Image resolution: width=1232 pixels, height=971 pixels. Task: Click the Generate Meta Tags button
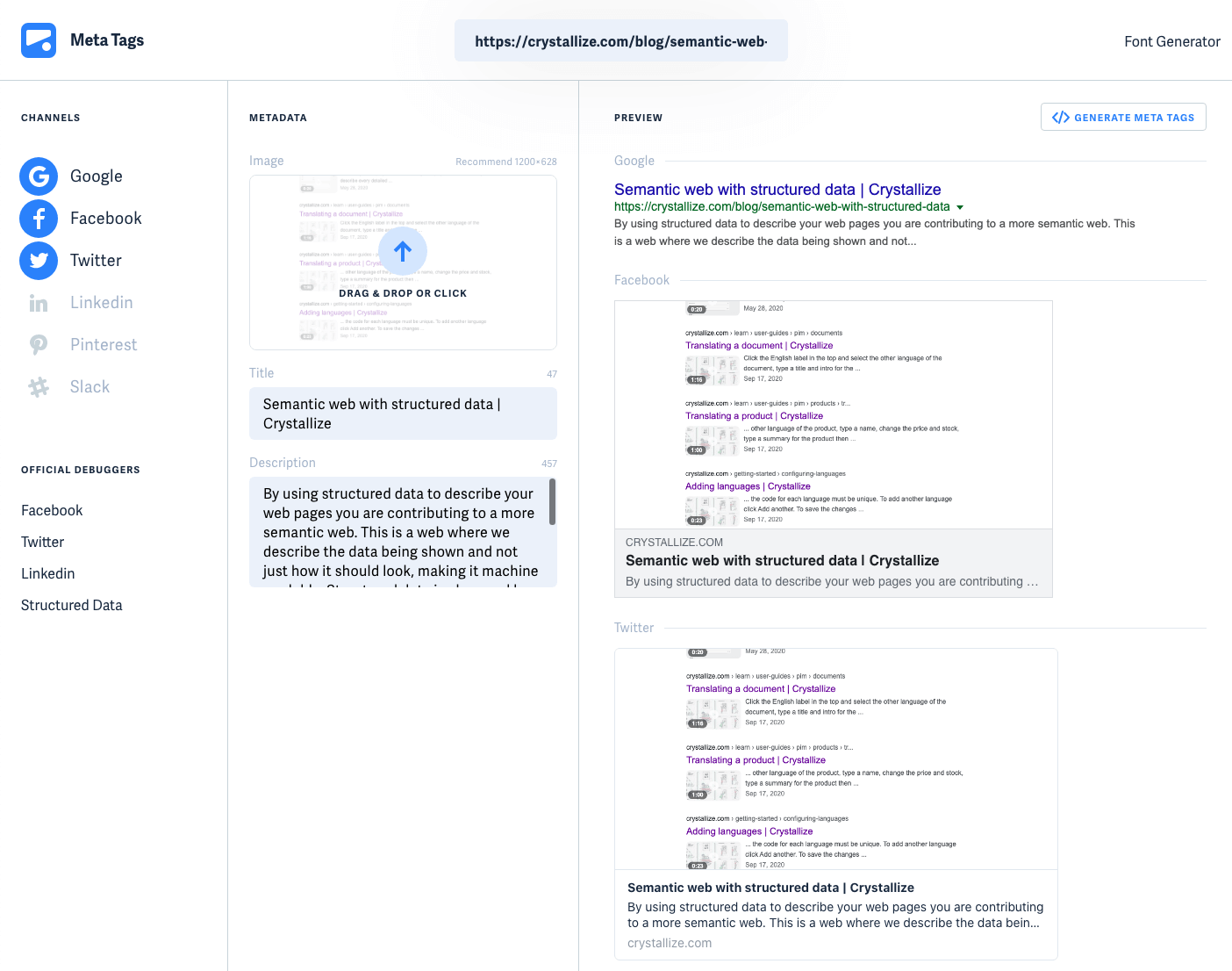click(1123, 117)
